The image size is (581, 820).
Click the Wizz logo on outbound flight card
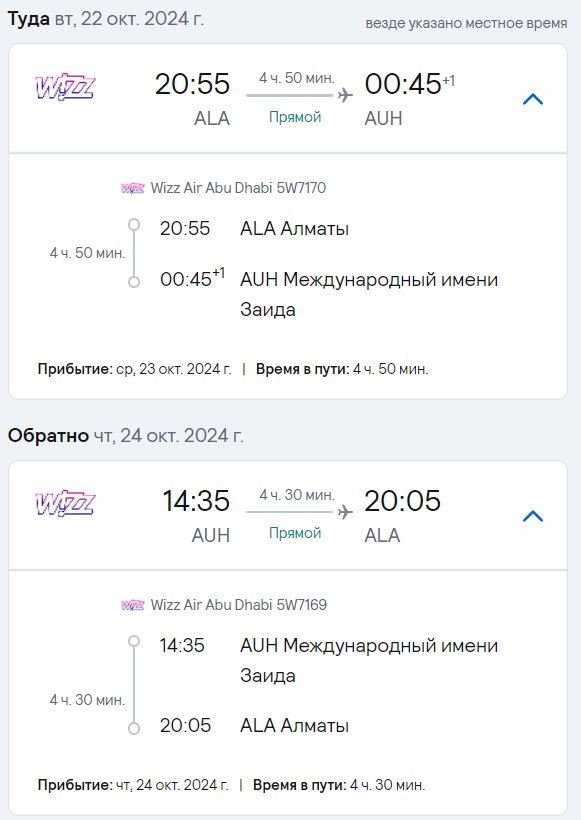(x=65, y=87)
